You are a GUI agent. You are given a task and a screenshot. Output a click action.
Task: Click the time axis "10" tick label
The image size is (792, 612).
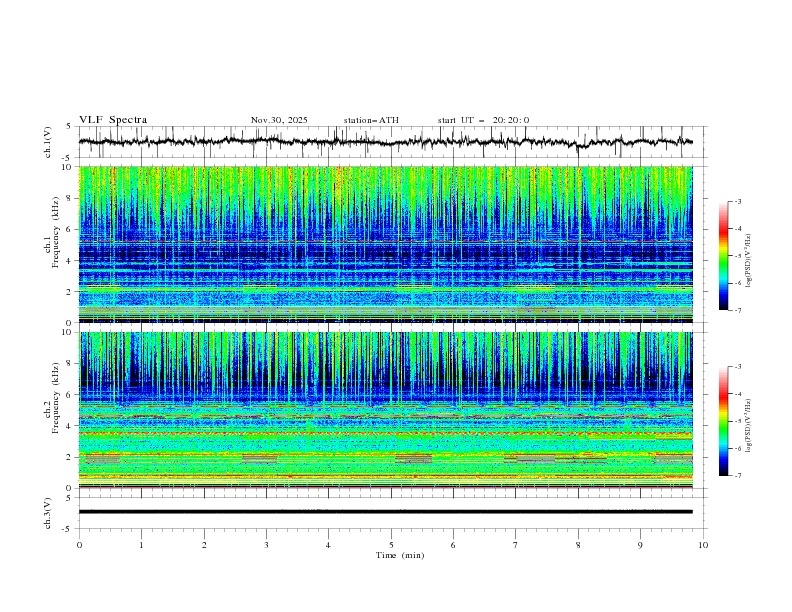pos(703,545)
